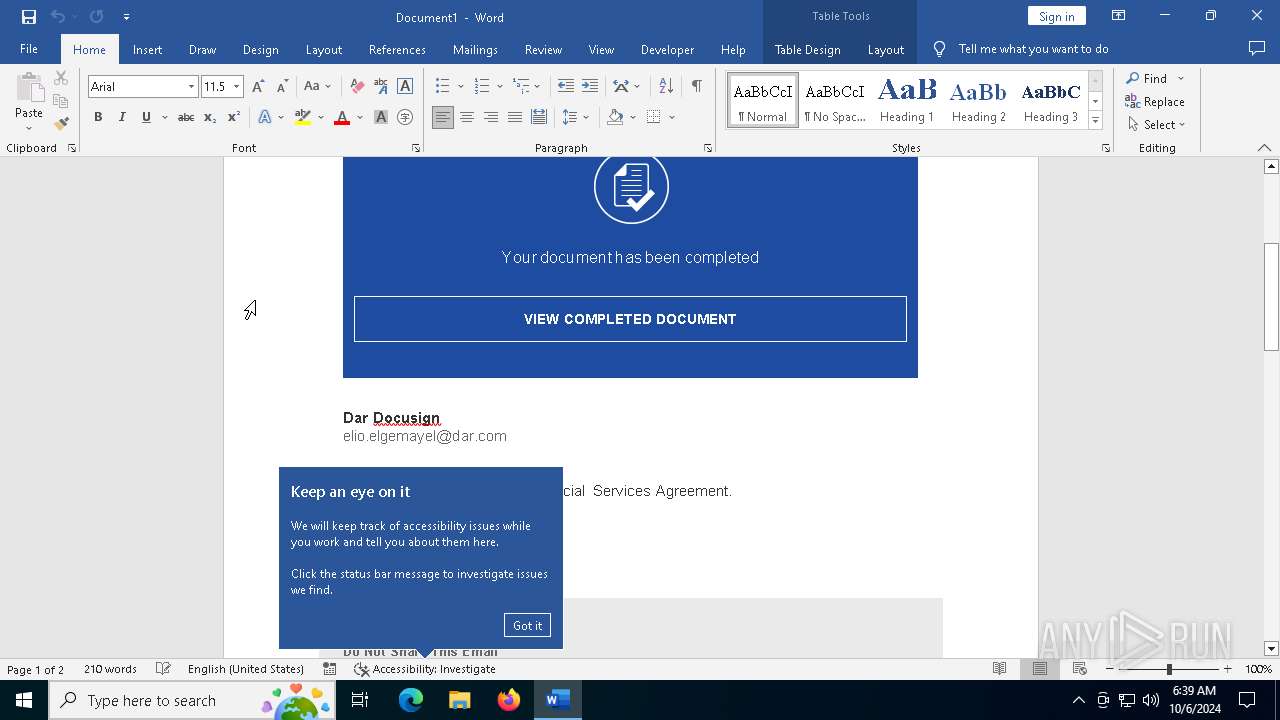Toggle Strikethrough formatting

[x=185, y=117]
